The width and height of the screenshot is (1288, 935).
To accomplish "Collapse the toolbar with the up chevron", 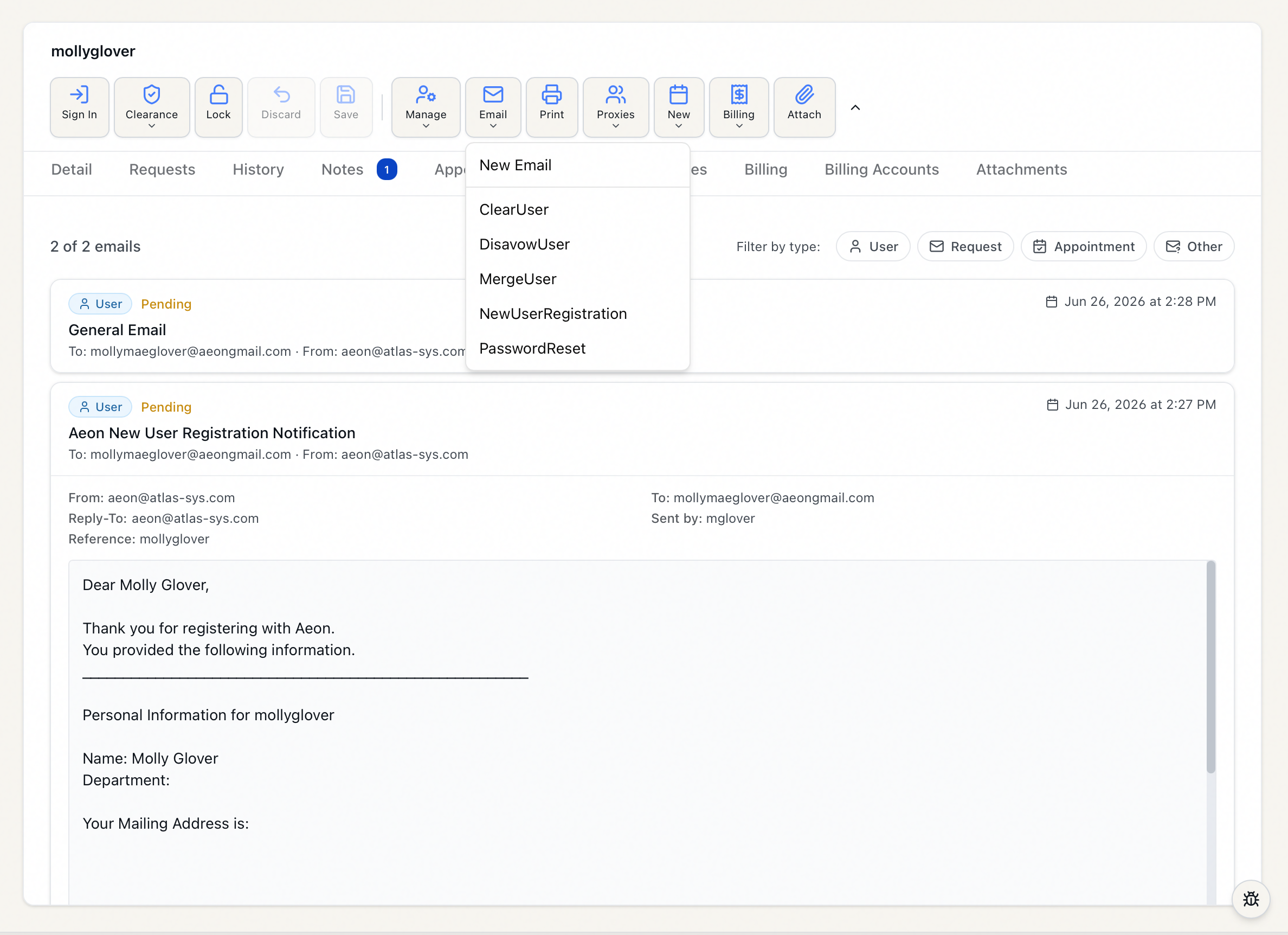I will tap(855, 107).
